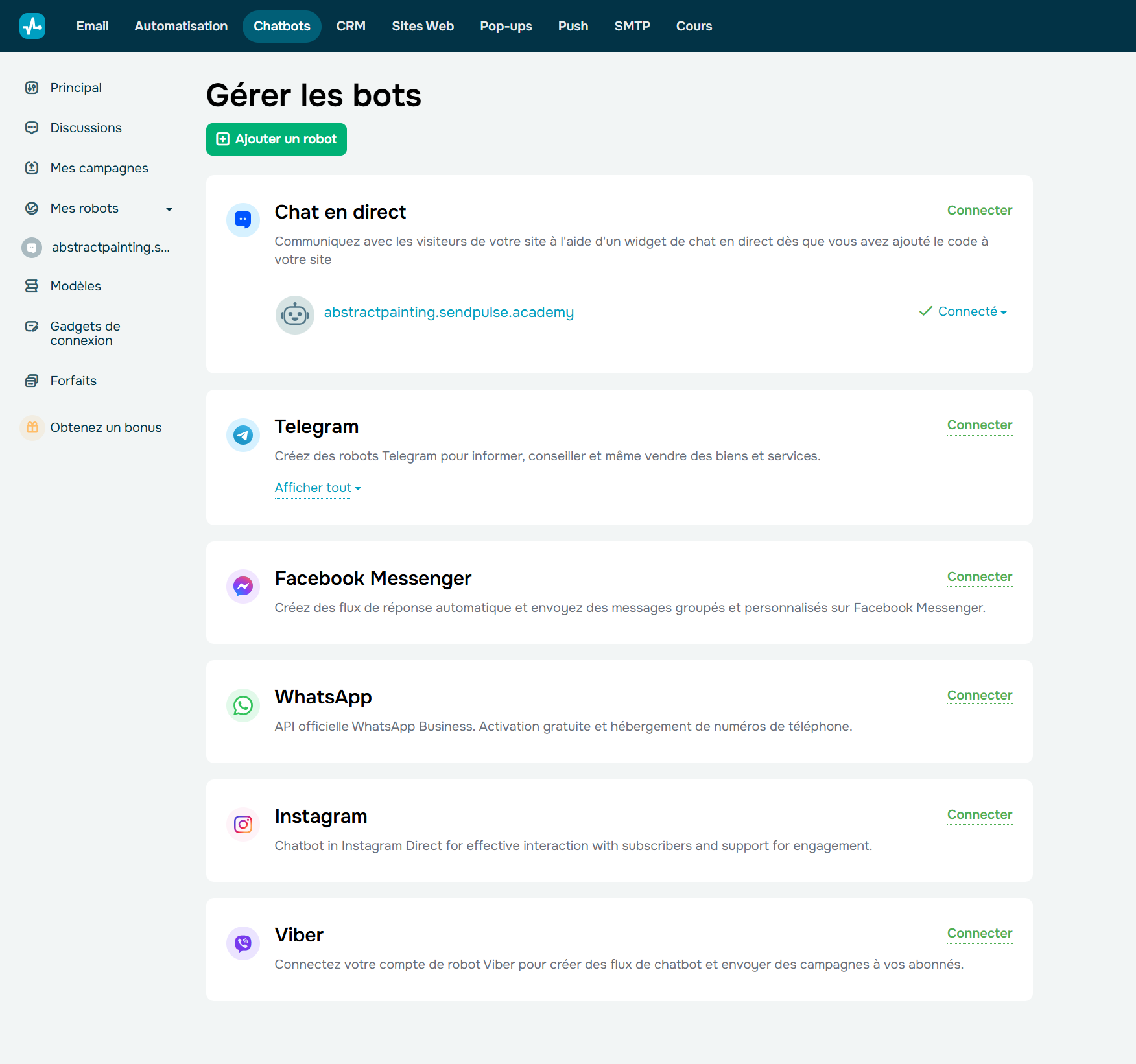This screenshot has width=1136, height=1064.
Task: Click the Discussions chat bubble icon
Action: [x=32, y=128]
